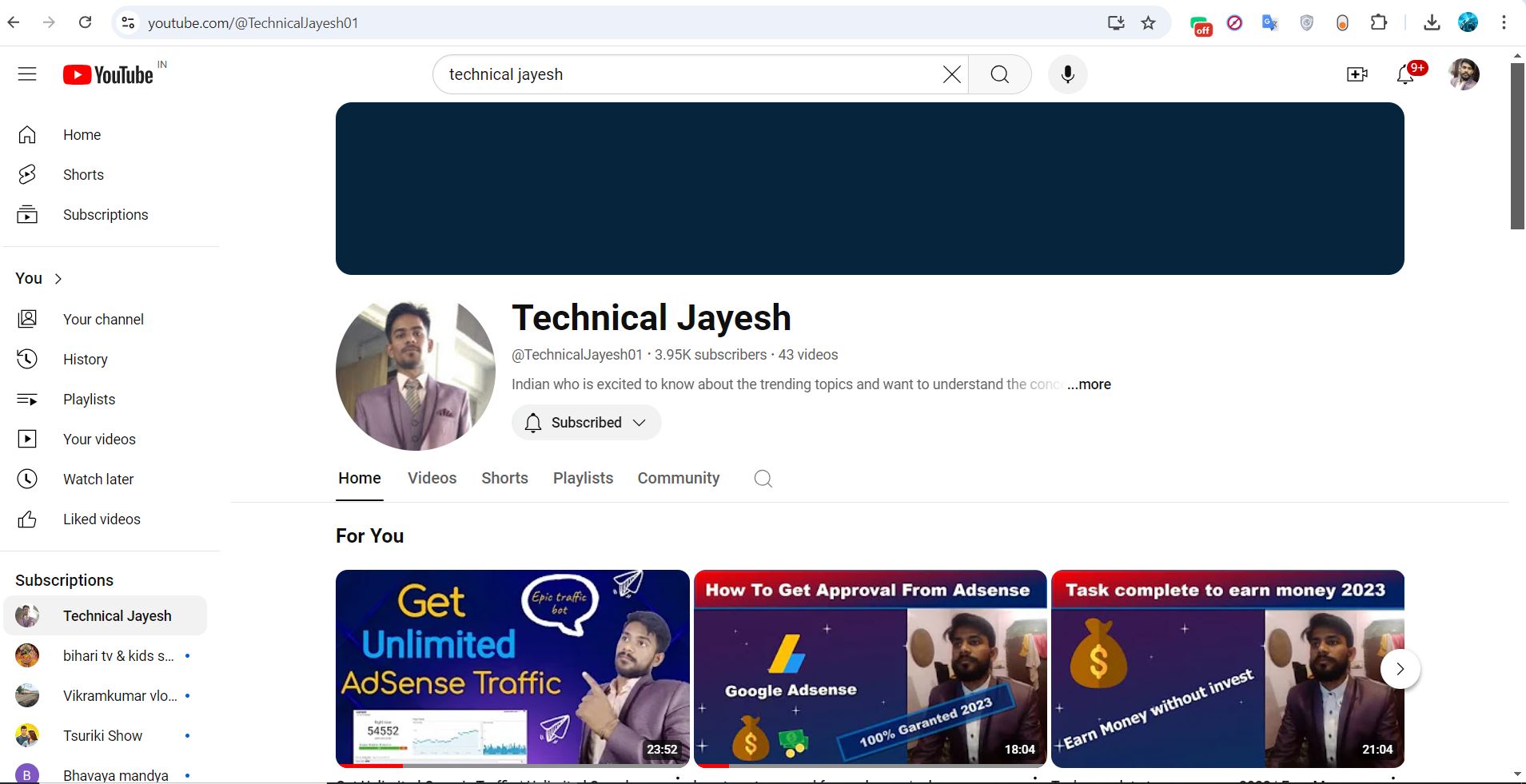Screen dimensions: 1526x784
Task: Start voice search with microphone
Action: 1067,74
